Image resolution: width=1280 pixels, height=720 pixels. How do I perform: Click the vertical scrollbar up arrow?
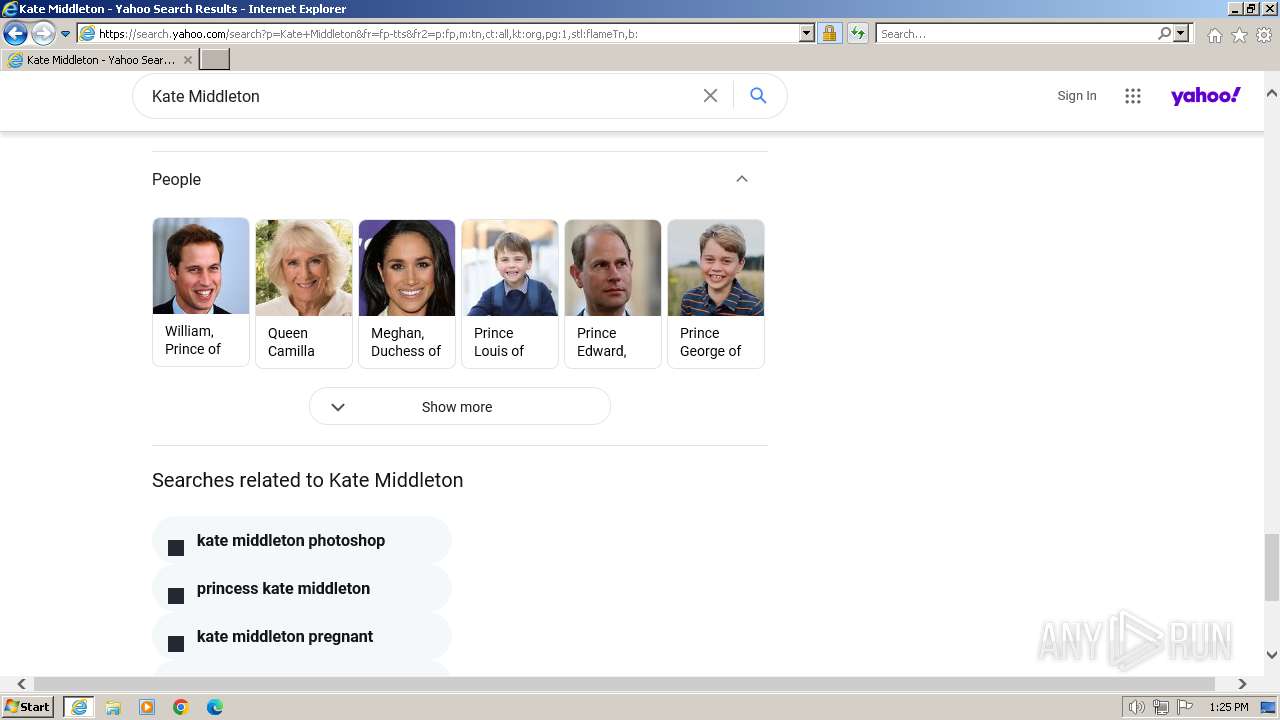coord(1272,93)
